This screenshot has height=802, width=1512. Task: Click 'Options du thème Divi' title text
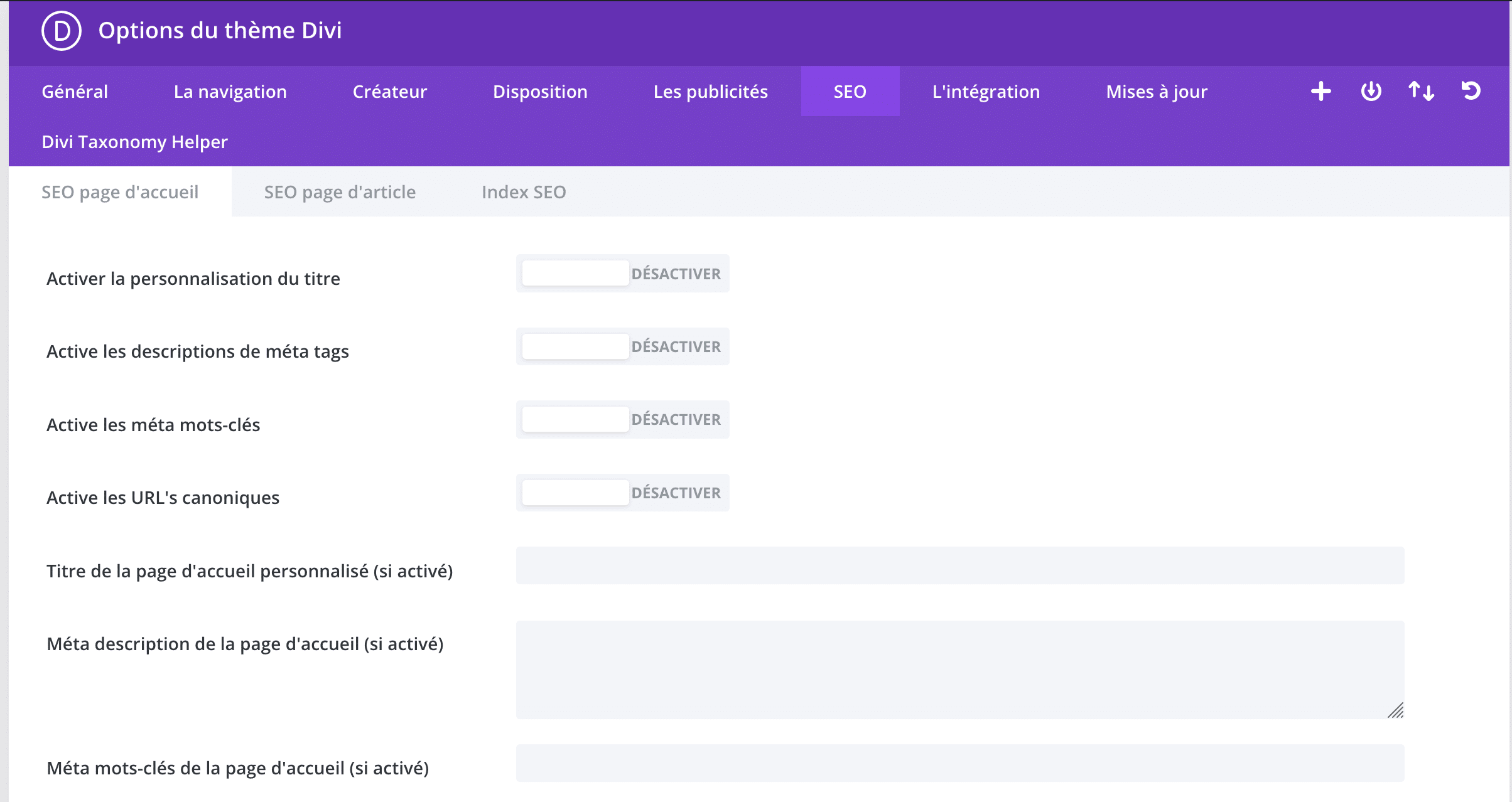(x=220, y=30)
